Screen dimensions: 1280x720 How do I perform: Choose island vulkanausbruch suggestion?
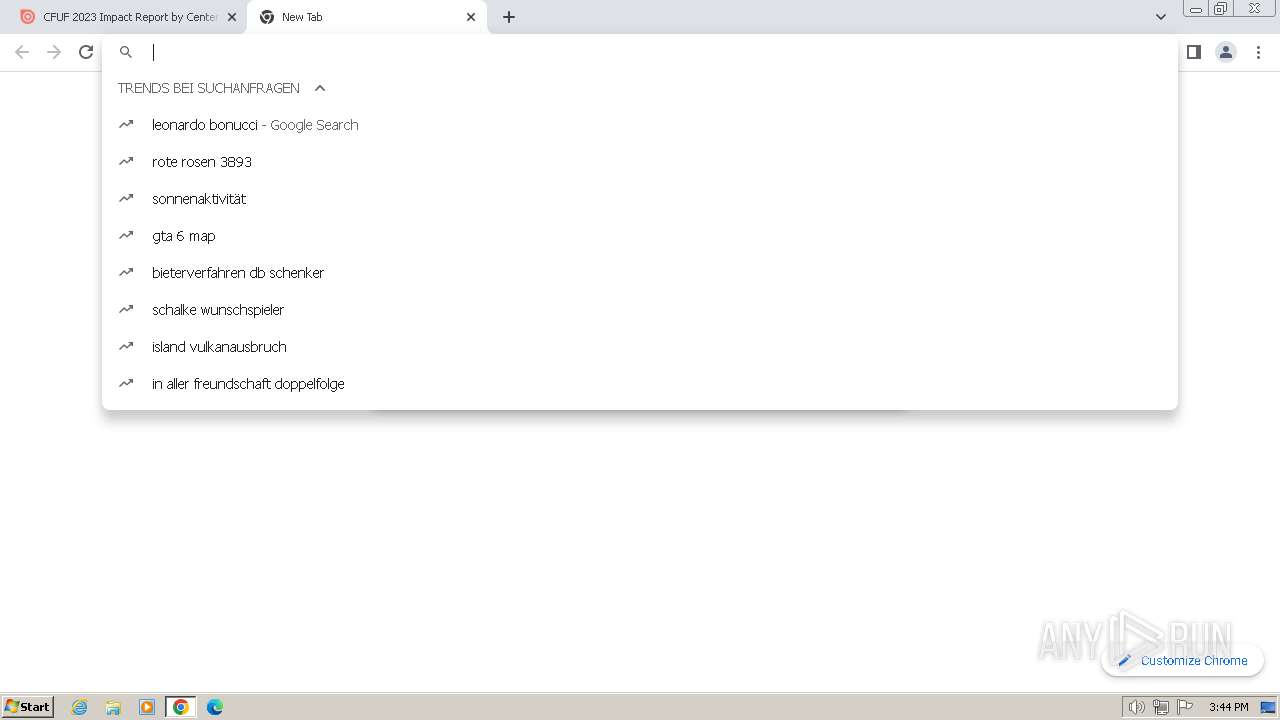point(640,347)
